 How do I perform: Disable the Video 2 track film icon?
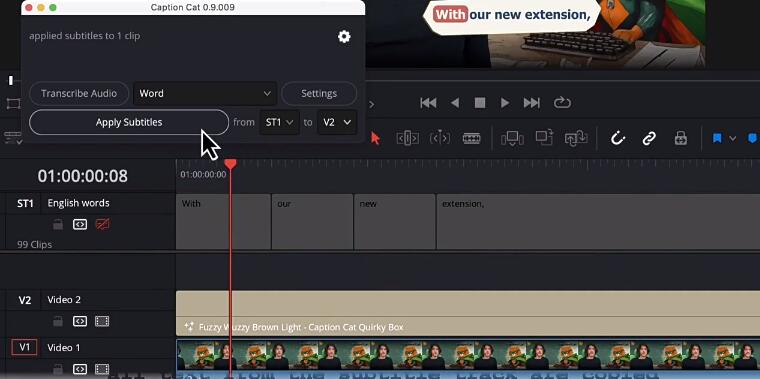pos(102,321)
